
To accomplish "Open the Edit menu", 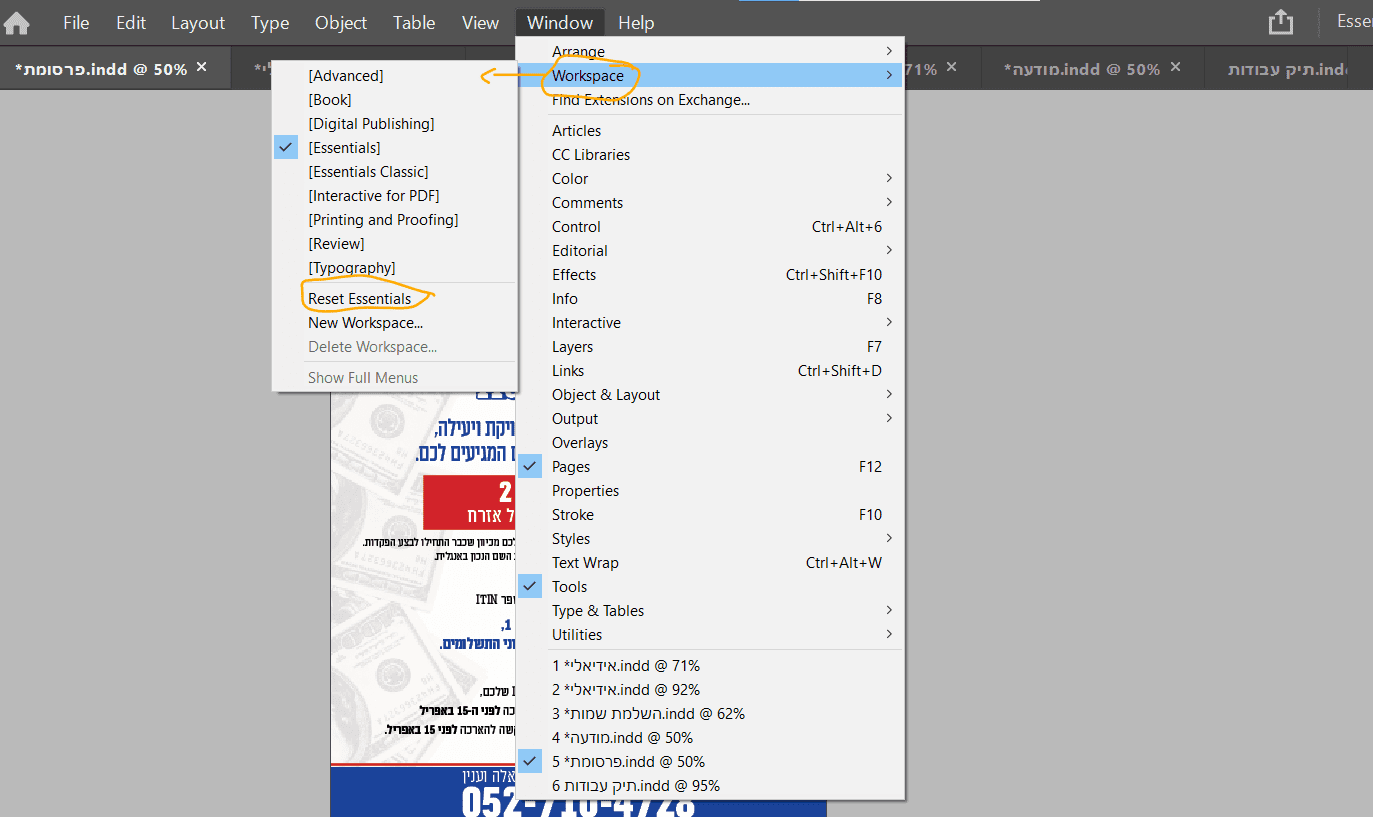I will click(x=130, y=23).
